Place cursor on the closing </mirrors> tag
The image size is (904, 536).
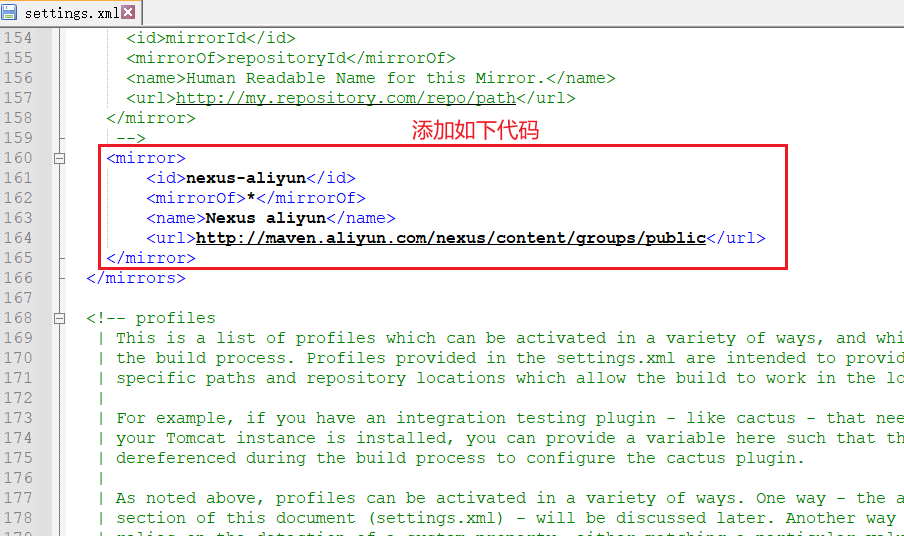pos(136,278)
